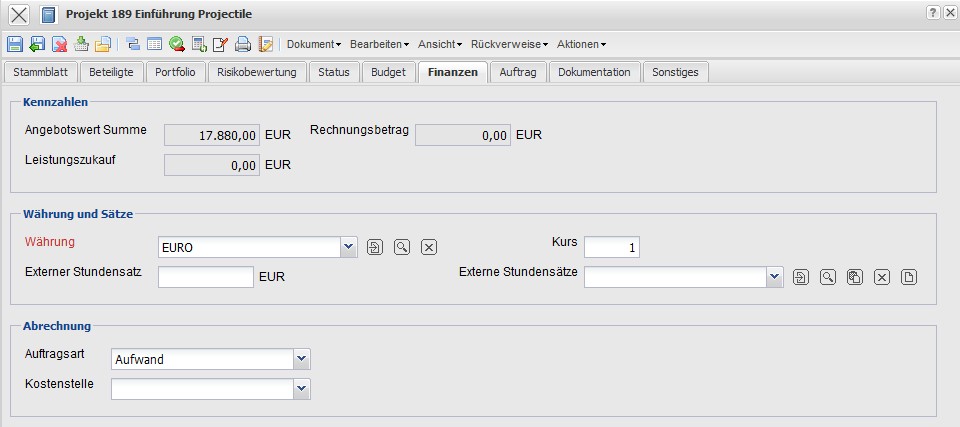Click the new document icon for Externe Stundensätze
Image resolution: width=960 pixels, height=427 pixels.
tap(908, 277)
